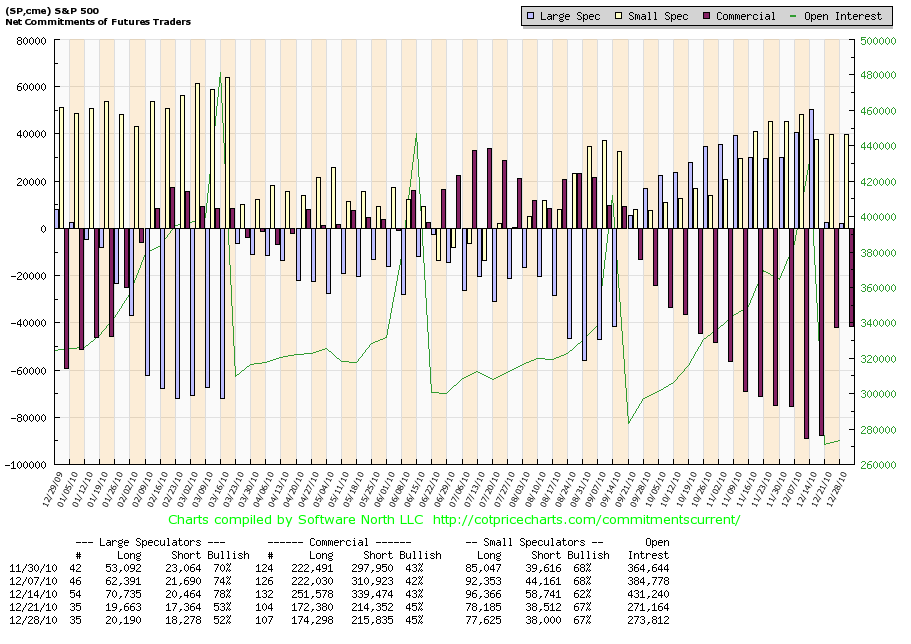Click commercial long value 174,298

pos(312,620)
